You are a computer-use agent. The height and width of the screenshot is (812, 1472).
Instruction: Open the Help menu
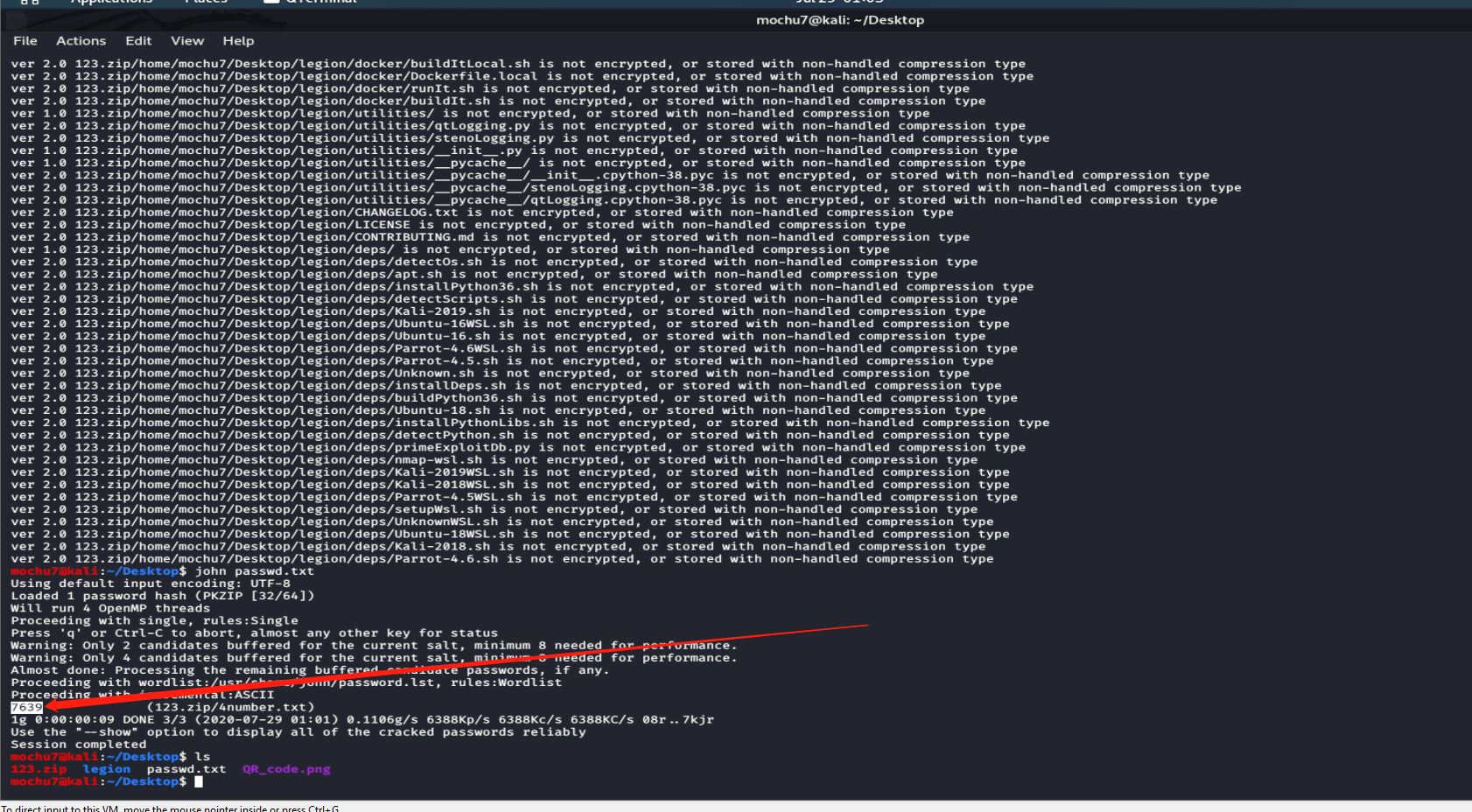(x=237, y=40)
